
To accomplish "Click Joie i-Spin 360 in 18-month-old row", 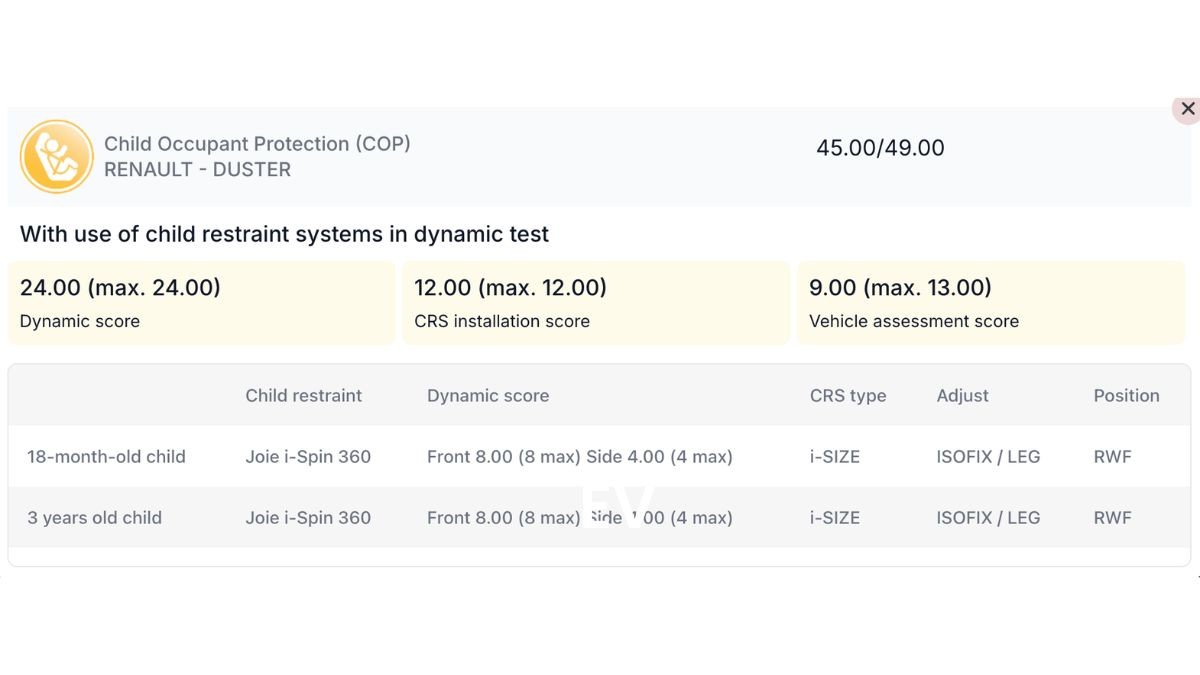I will pyautogui.click(x=308, y=457).
